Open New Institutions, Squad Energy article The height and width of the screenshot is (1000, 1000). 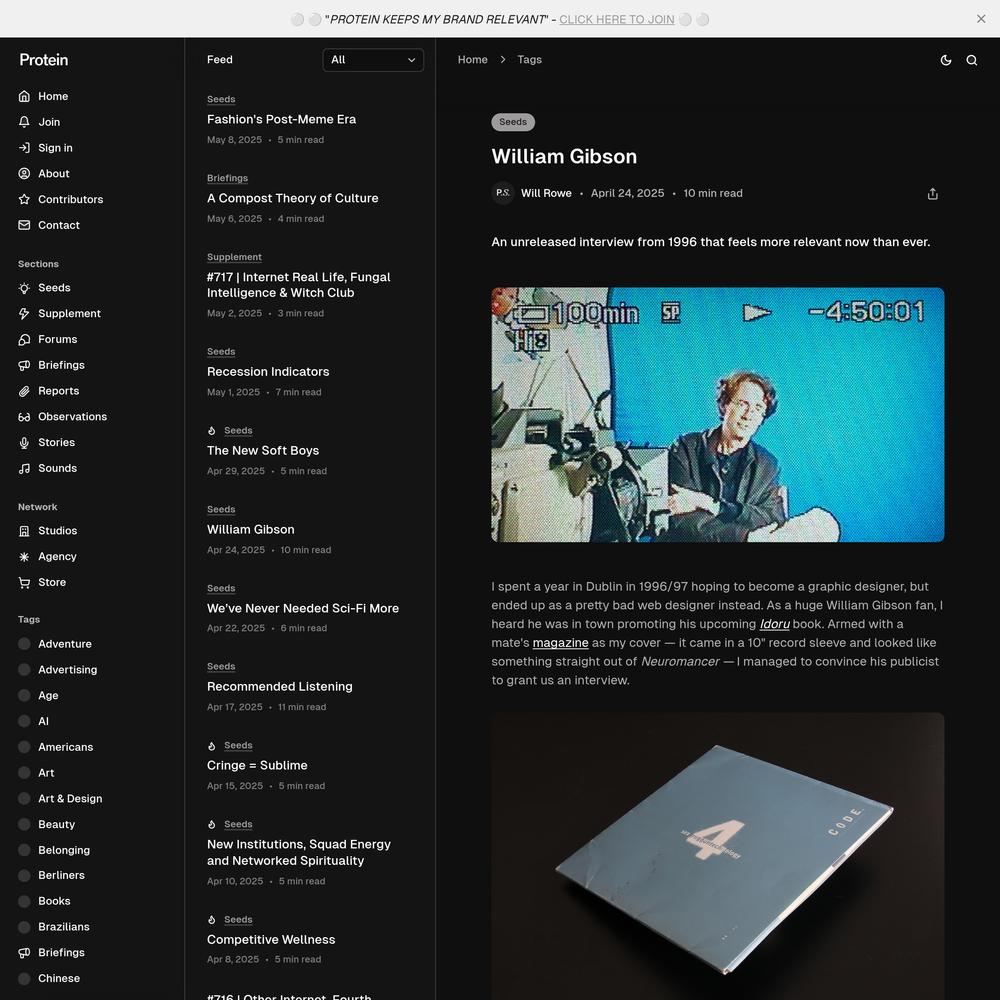[298, 853]
